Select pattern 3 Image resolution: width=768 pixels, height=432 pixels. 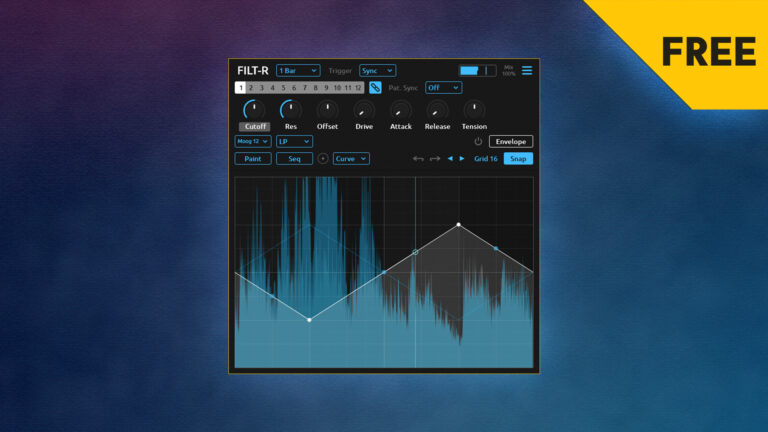tap(262, 88)
